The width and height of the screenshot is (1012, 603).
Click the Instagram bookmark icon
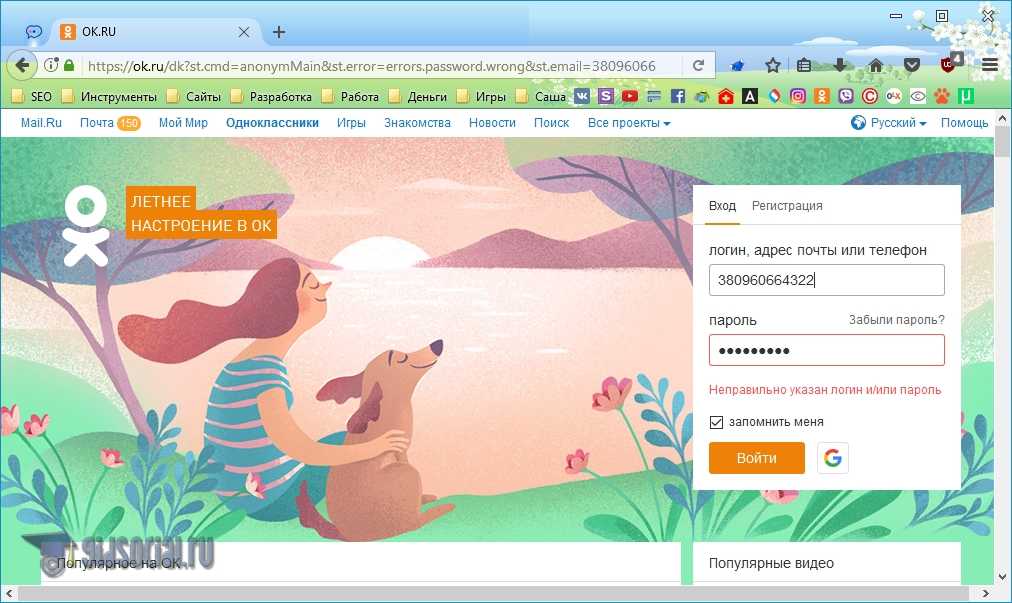[798, 97]
